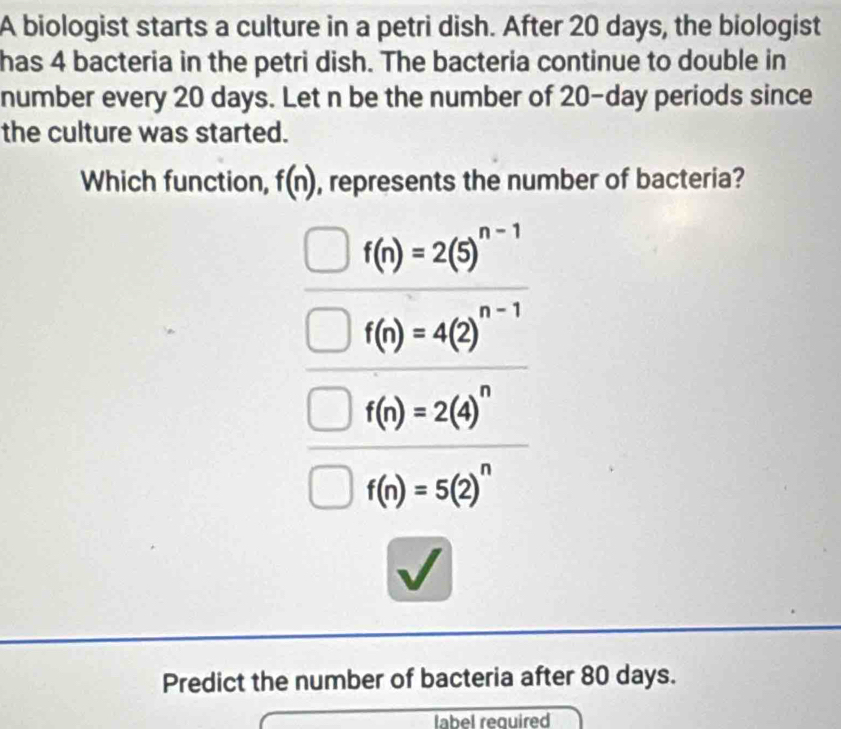Image resolution: width=841 pixels, height=729 pixels.
Task: Submit answer with the green checkmark button
Action: point(419,569)
